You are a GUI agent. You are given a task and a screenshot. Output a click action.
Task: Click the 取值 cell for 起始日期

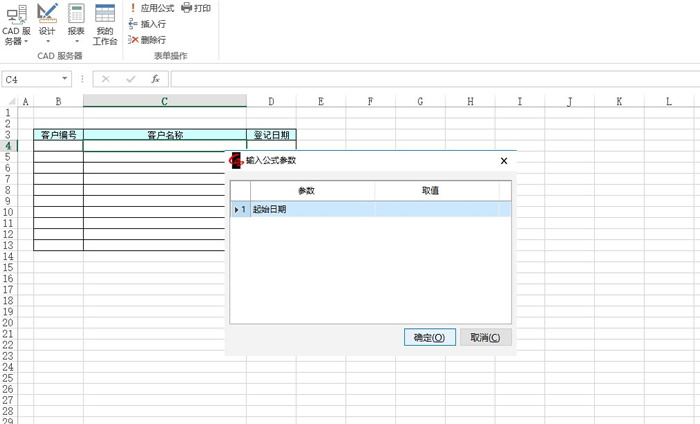point(436,209)
